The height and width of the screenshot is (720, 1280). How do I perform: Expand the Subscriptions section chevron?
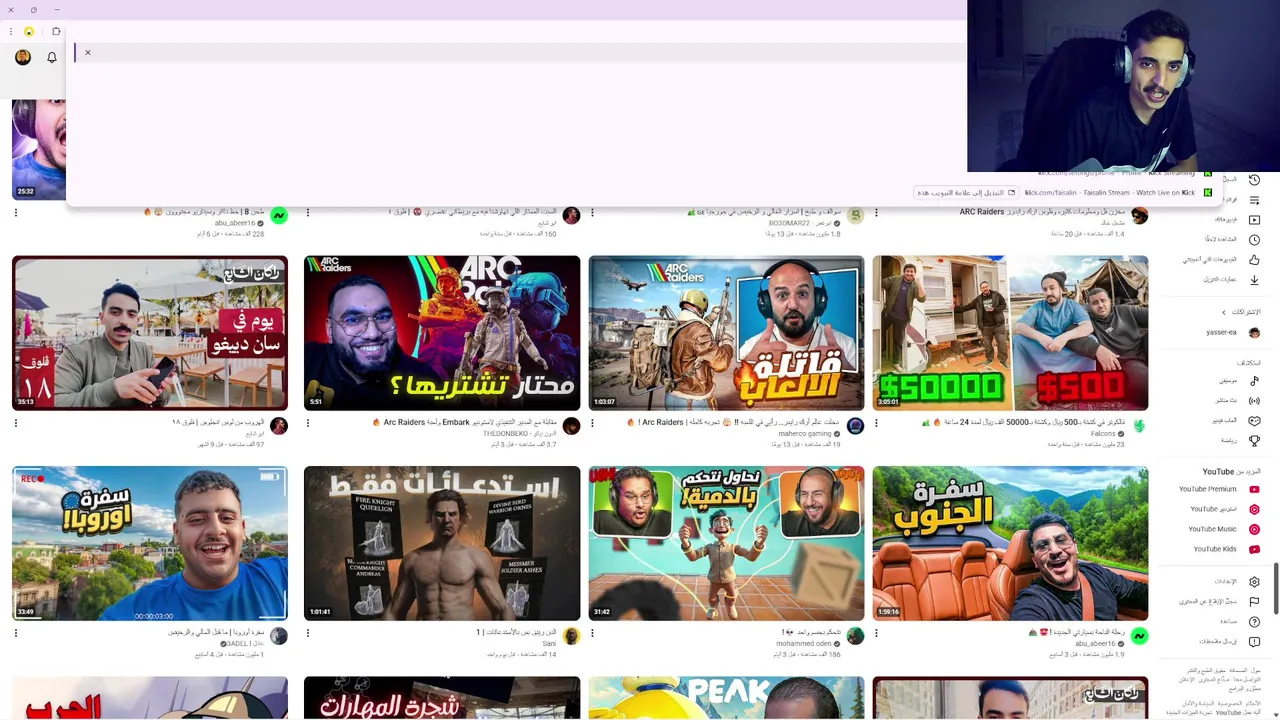point(1223,312)
